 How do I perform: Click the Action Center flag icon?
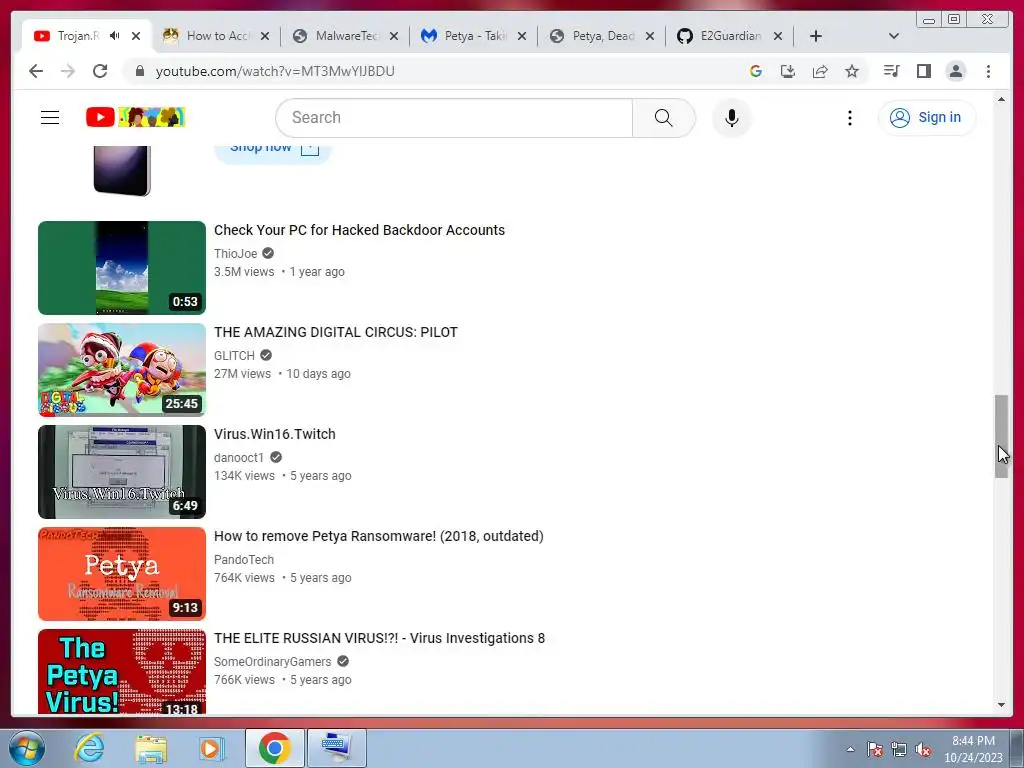[874, 749]
